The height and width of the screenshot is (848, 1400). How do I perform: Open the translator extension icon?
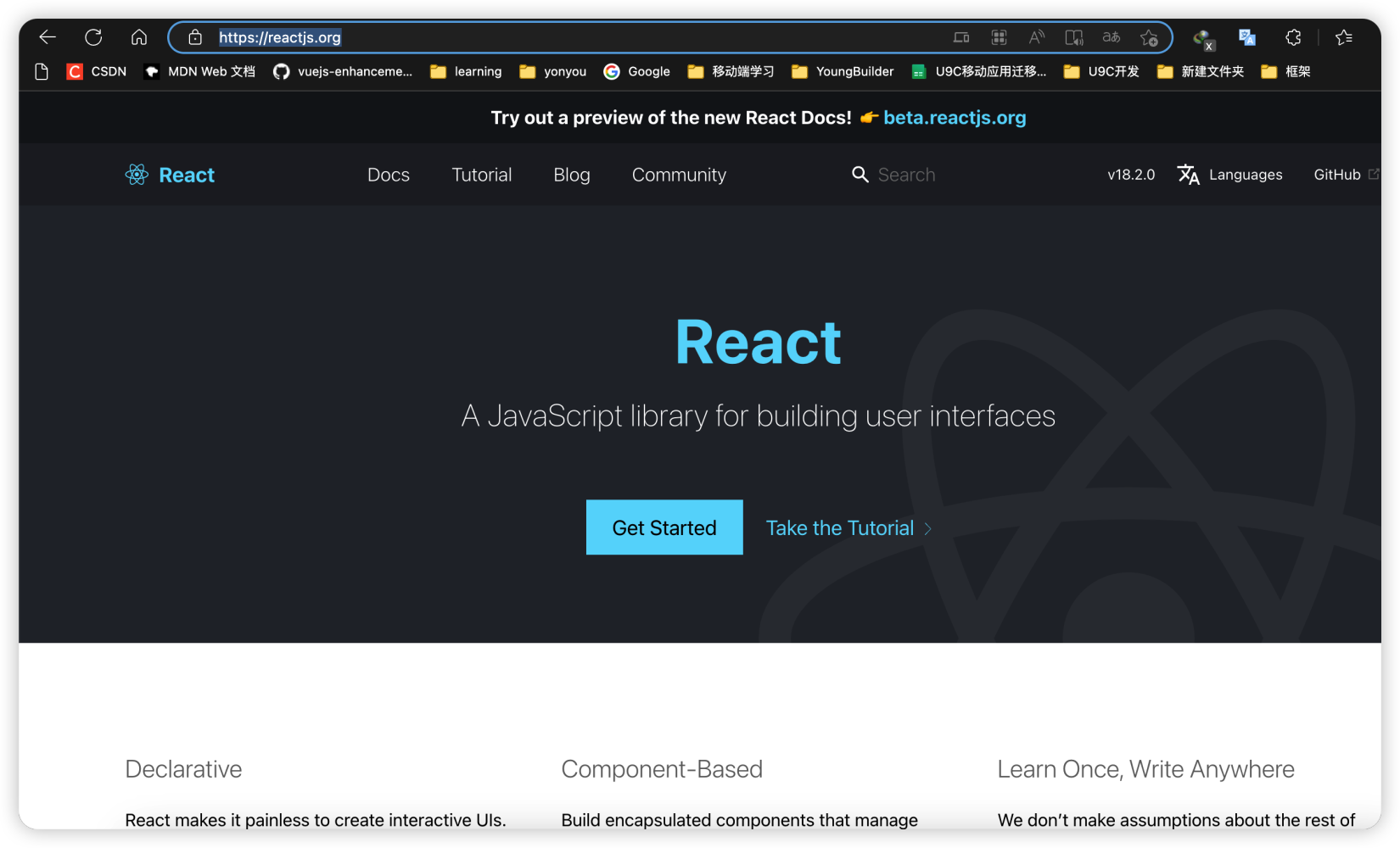point(1247,37)
